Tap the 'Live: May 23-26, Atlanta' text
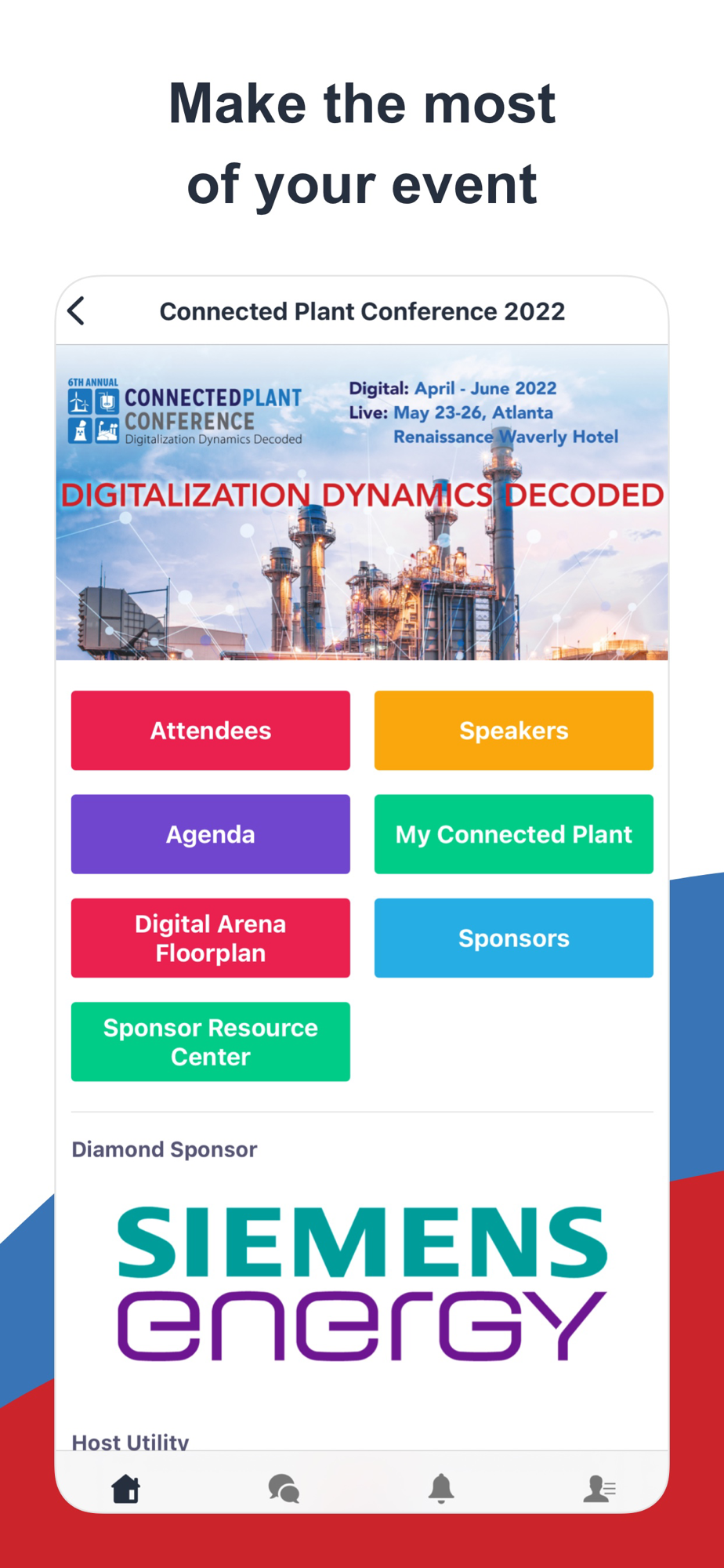The image size is (724, 1568). click(451, 412)
